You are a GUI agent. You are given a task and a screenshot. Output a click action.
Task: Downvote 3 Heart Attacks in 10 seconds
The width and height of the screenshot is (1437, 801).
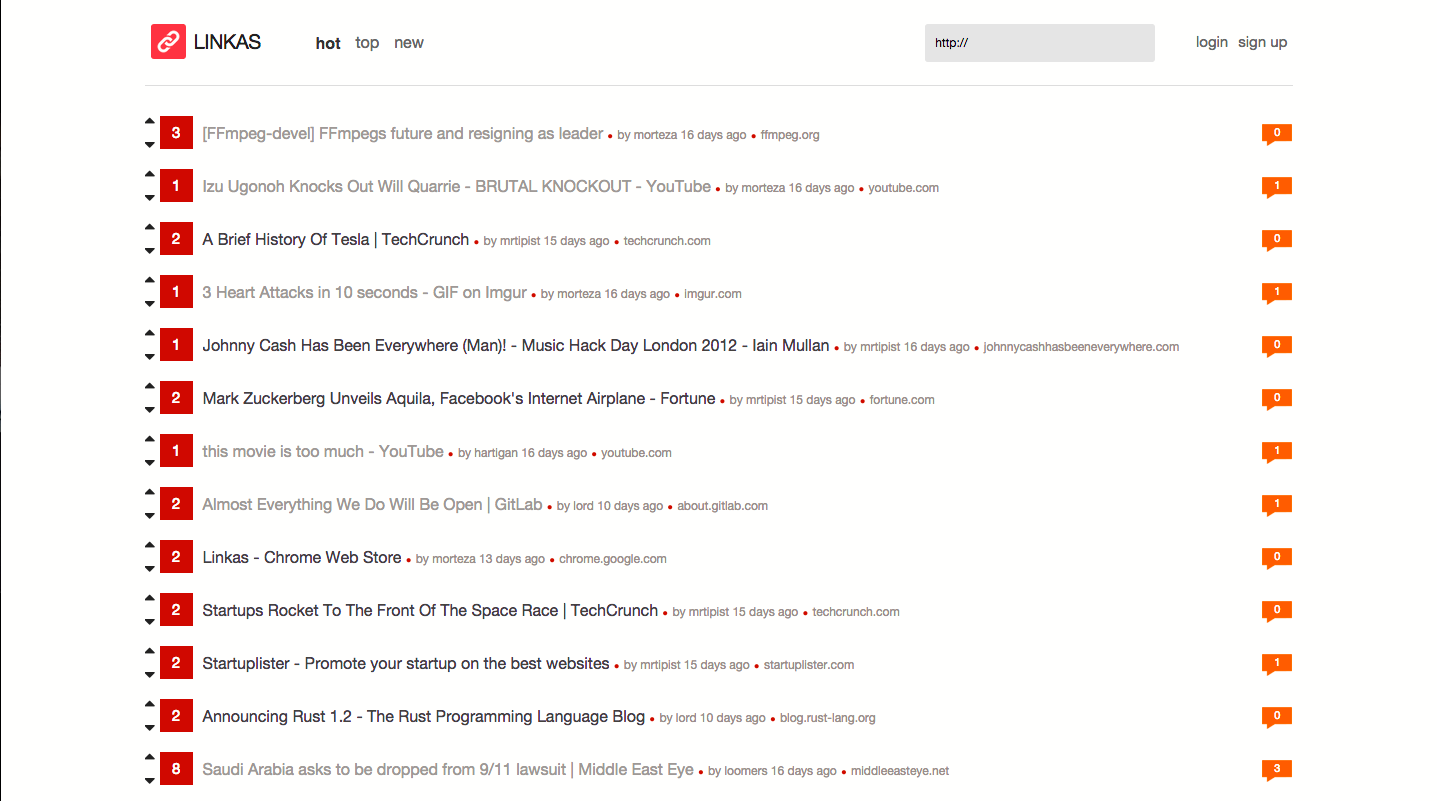[x=150, y=304]
